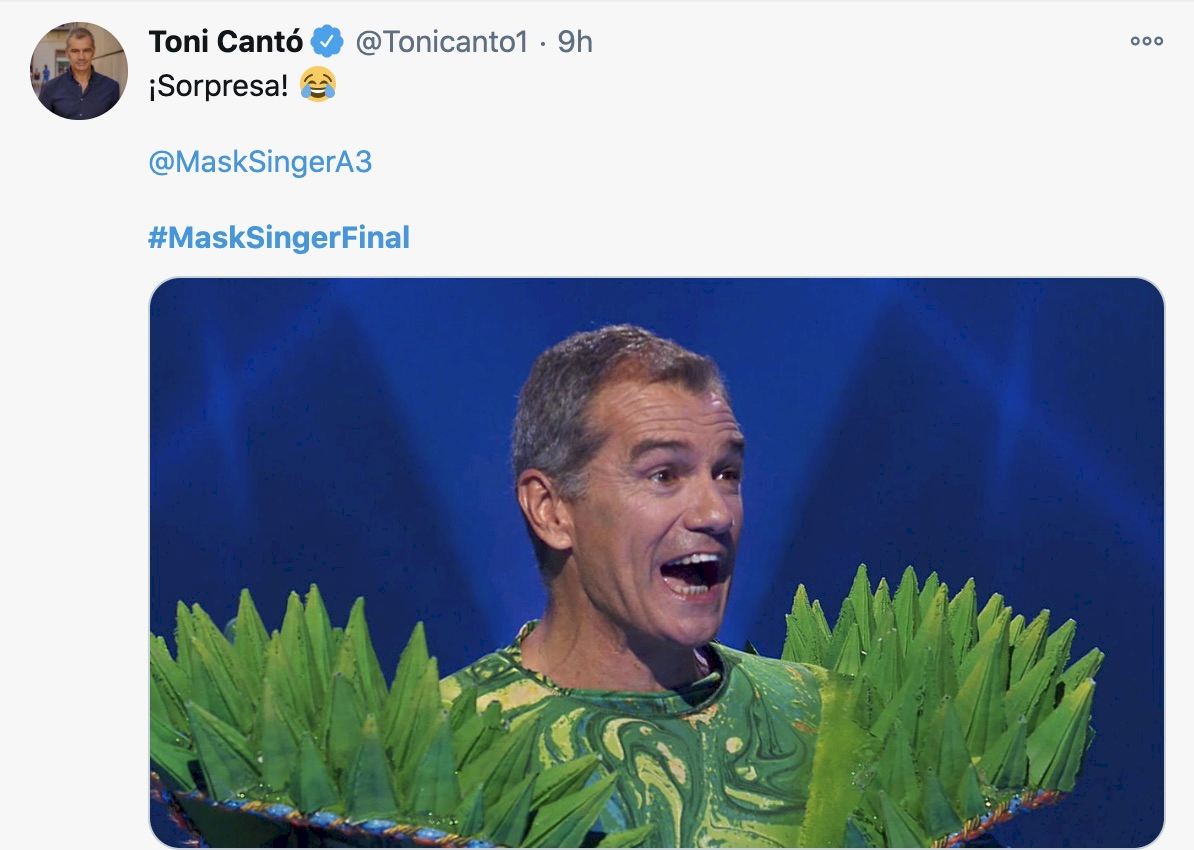
Task: Open the author's round profile picture
Action: [x=79, y=71]
